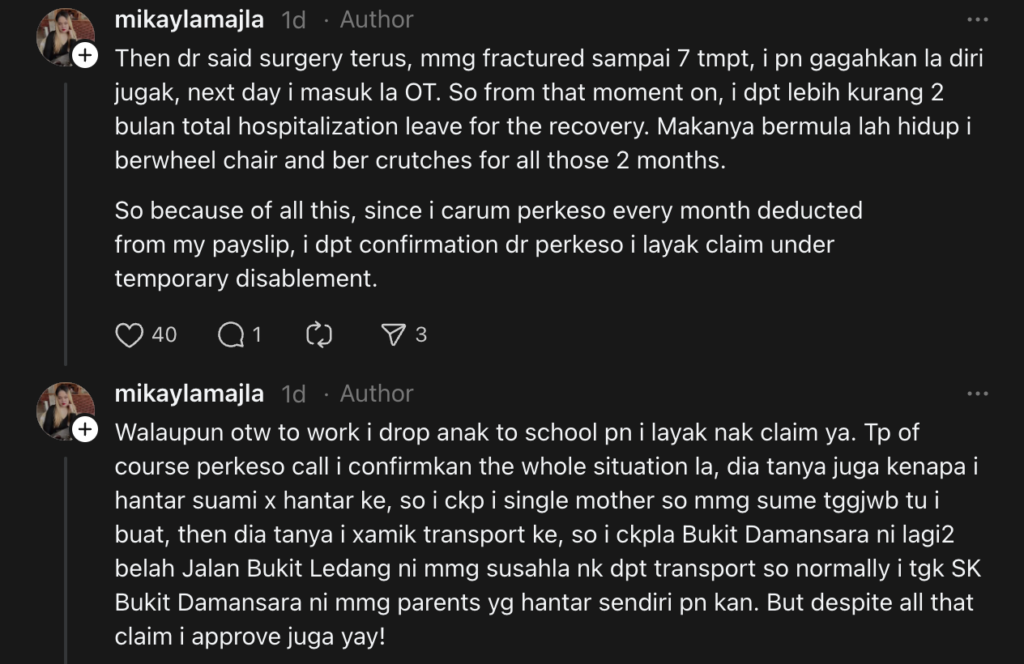Image resolution: width=1024 pixels, height=664 pixels.
Task: Share the first post via paper plane icon
Action: (394, 335)
